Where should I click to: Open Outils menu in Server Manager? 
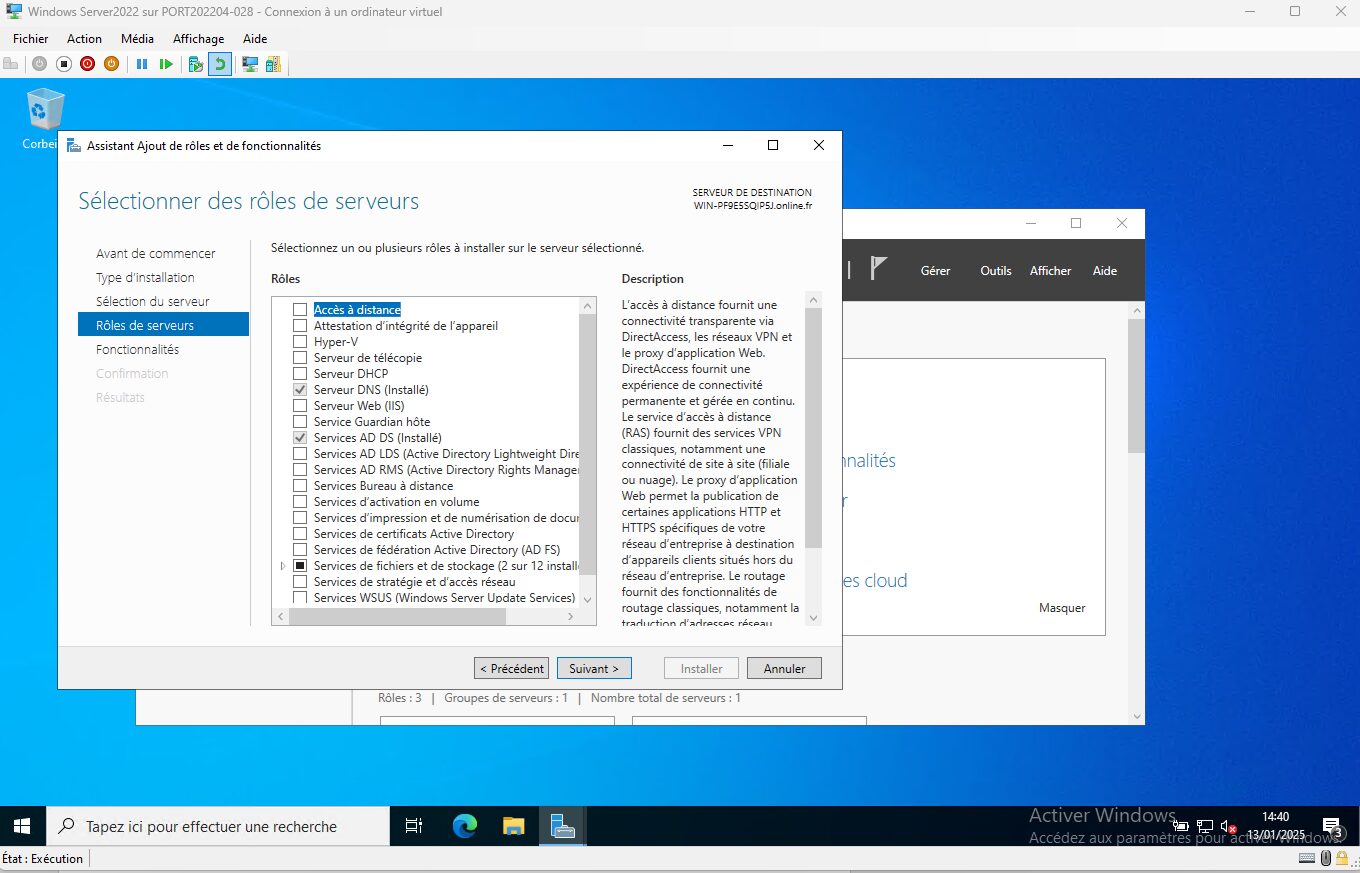pyautogui.click(x=996, y=271)
